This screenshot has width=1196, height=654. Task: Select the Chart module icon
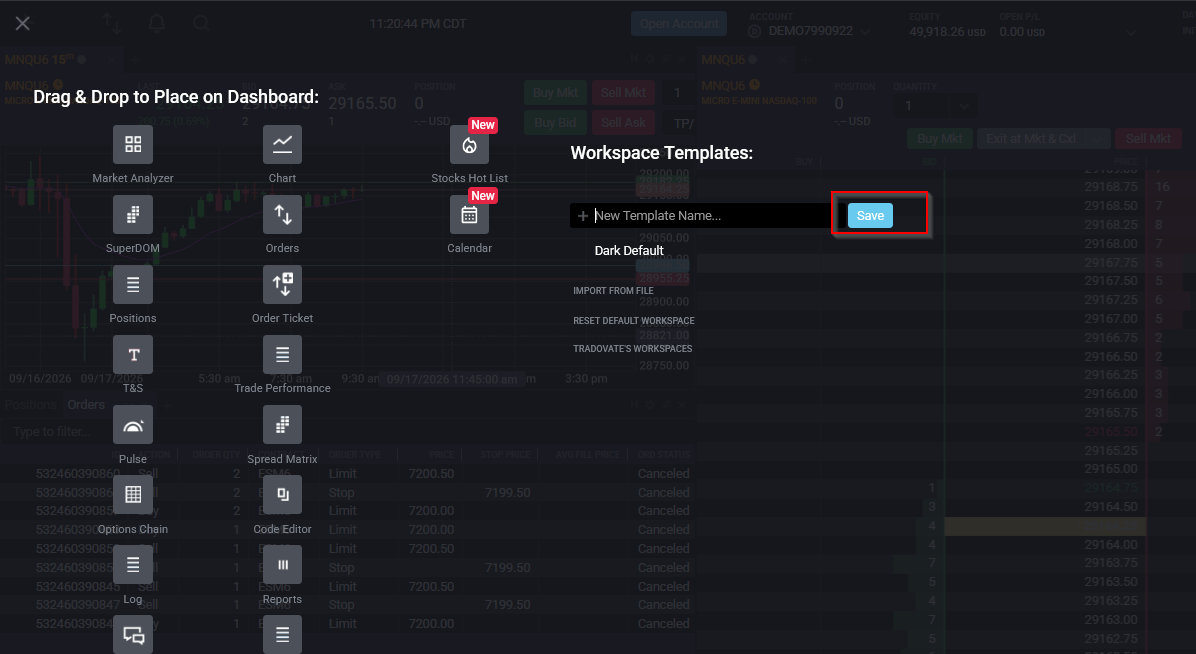(x=282, y=144)
